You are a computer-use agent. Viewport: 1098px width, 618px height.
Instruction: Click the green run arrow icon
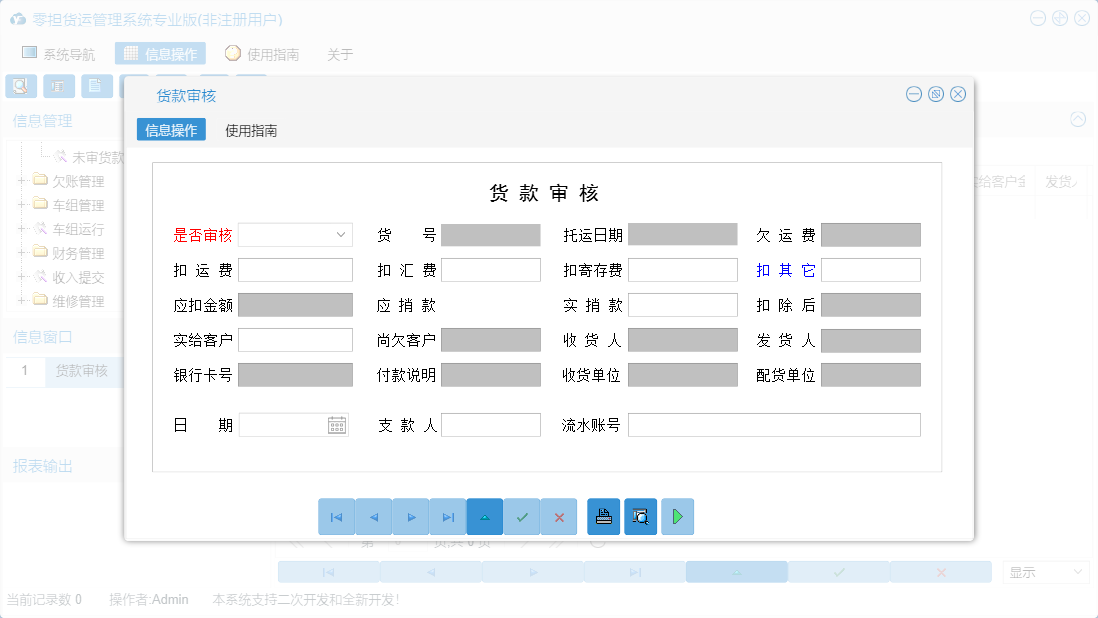pos(677,516)
